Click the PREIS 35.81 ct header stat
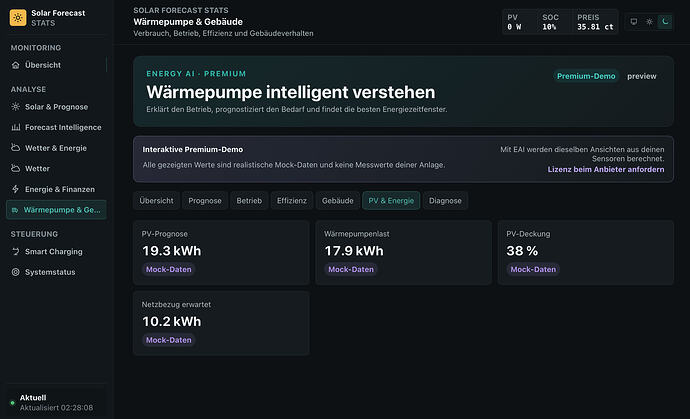 tap(595, 22)
